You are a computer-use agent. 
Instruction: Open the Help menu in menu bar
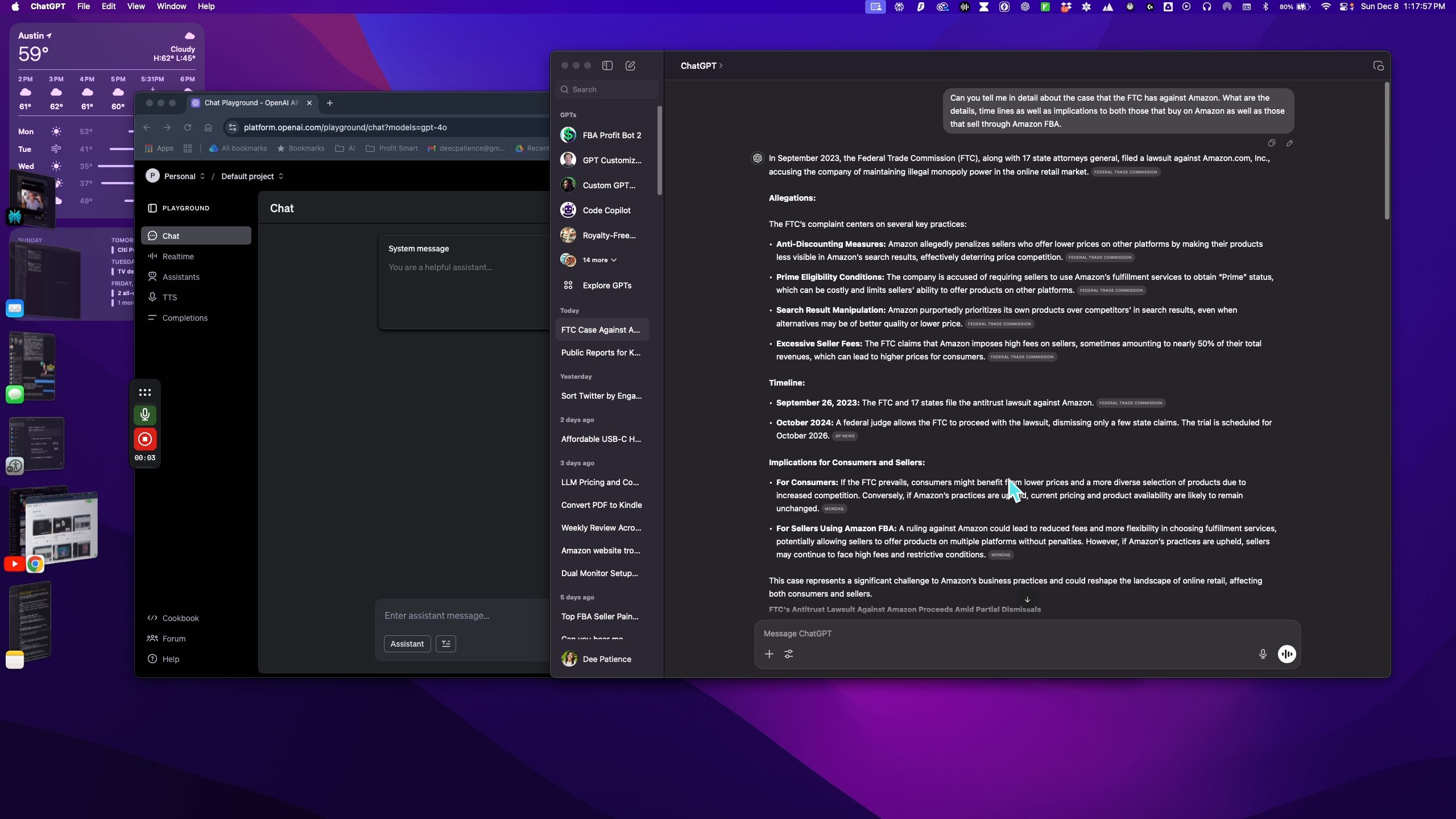(206, 7)
